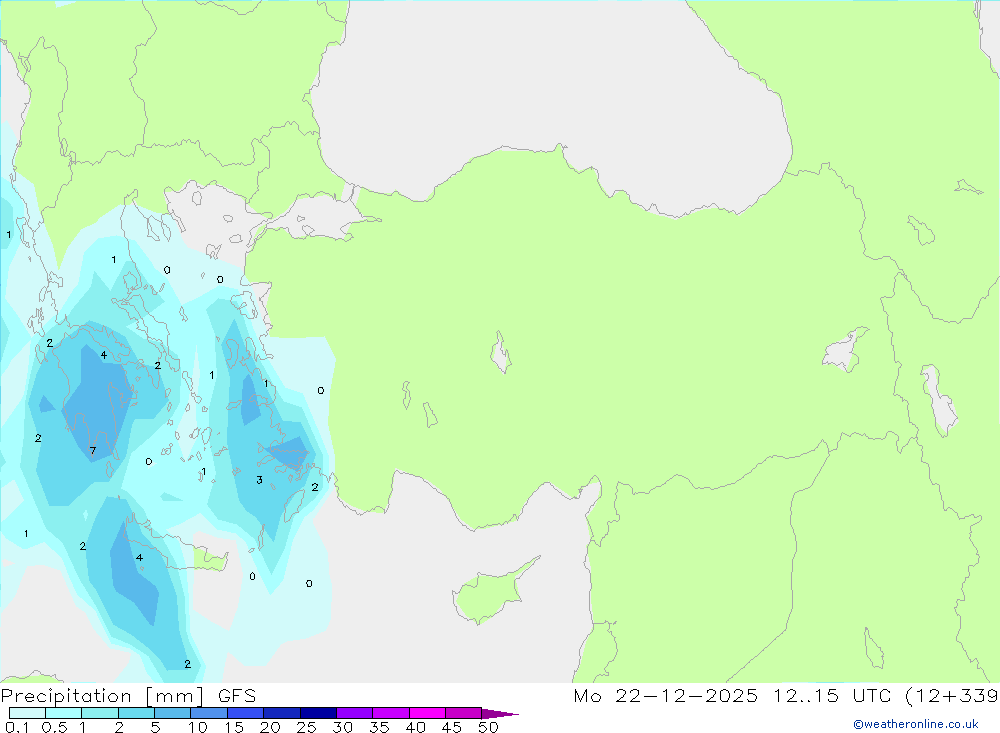This screenshot has width=1000, height=733.
Task: Click the 25–30 mm legend color swatch
Action: coord(318,713)
